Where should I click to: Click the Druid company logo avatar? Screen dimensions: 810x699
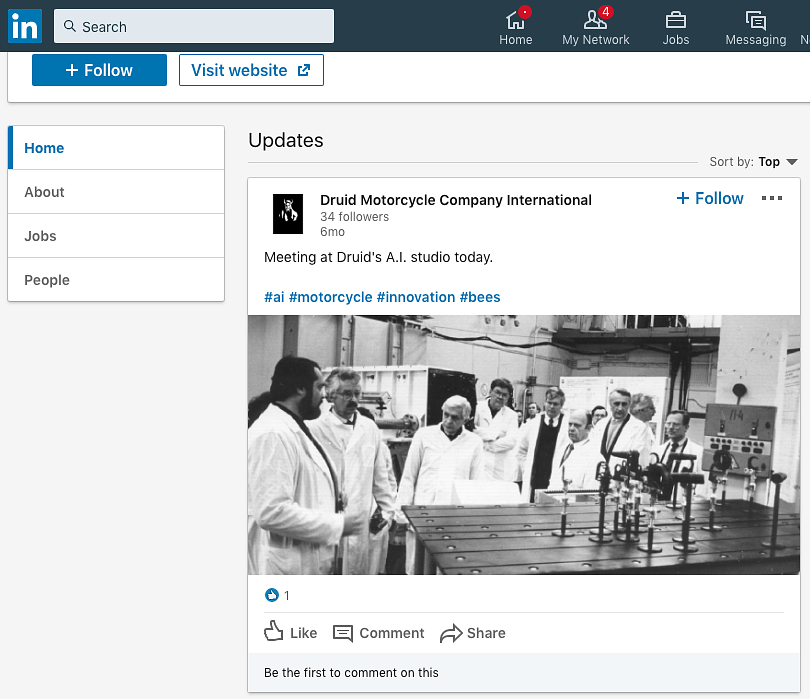(288, 214)
